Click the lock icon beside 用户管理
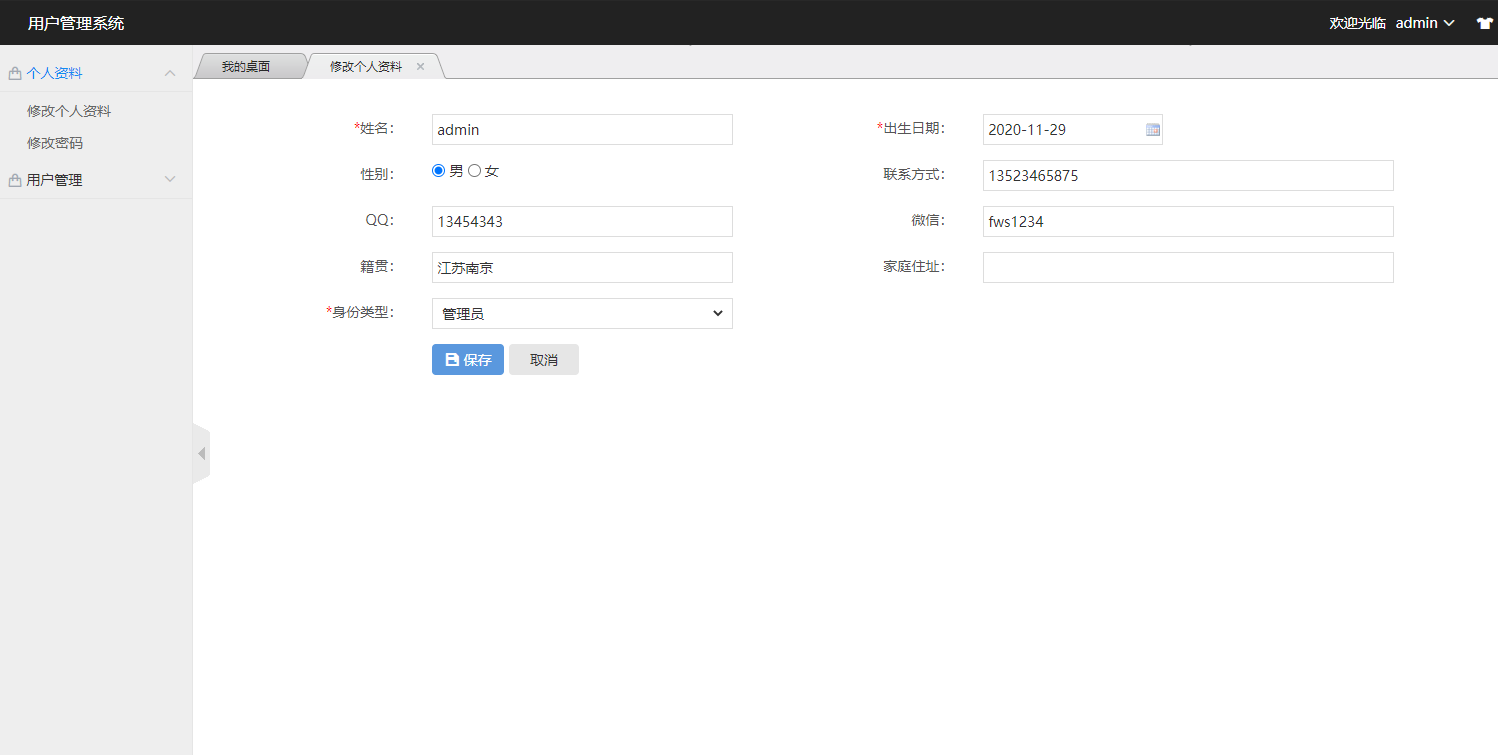Image resolution: width=1498 pixels, height=755 pixels. (15, 181)
